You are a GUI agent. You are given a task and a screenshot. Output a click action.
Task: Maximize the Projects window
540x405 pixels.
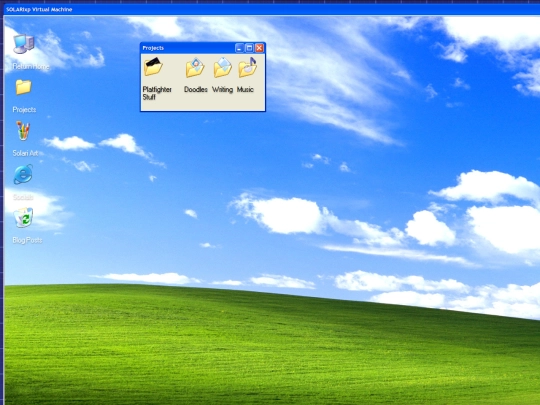[x=249, y=48]
